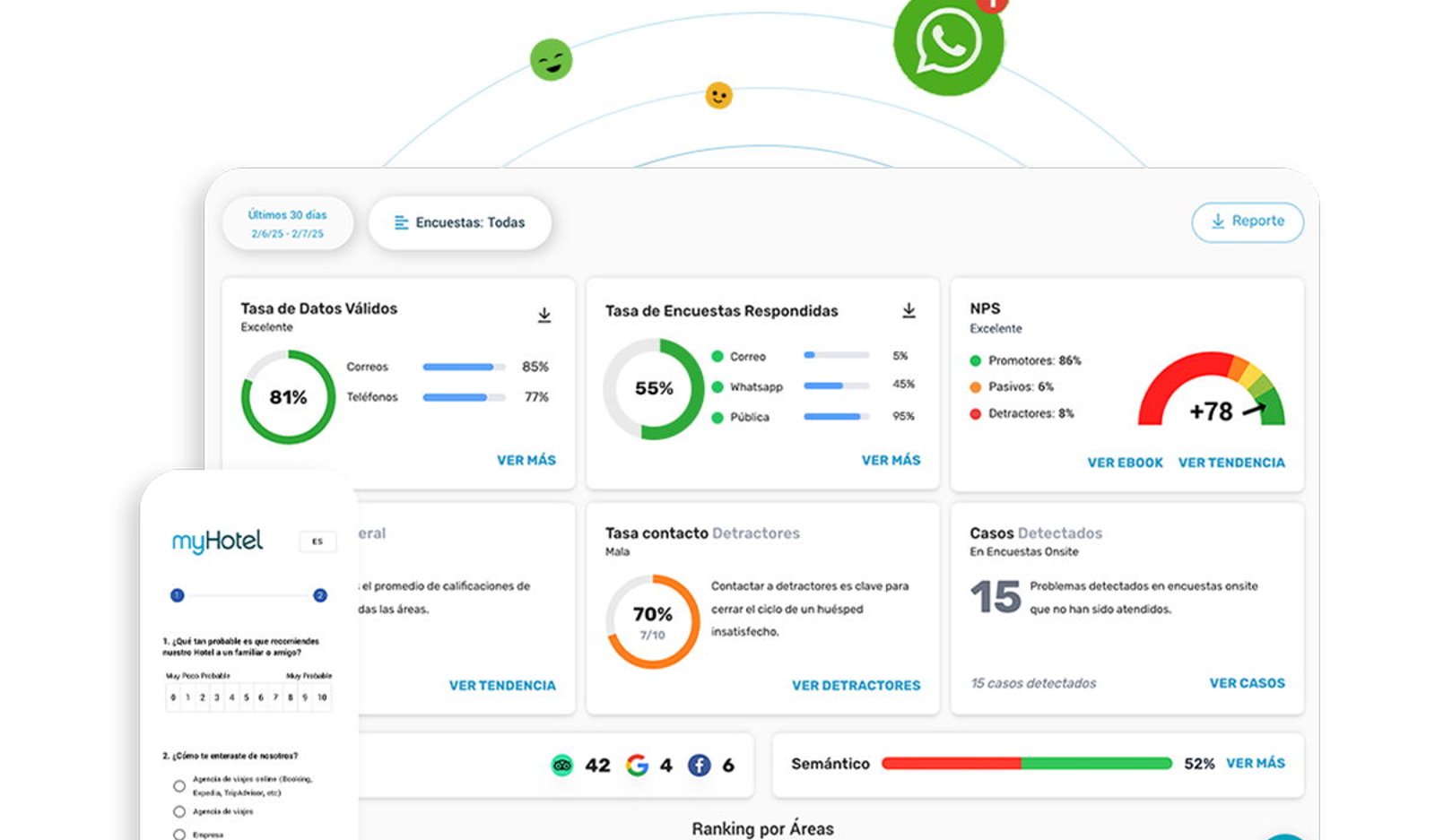Download Tasa de Datos Válidos data
Image resolution: width=1435 pixels, height=840 pixels.
tap(544, 315)
